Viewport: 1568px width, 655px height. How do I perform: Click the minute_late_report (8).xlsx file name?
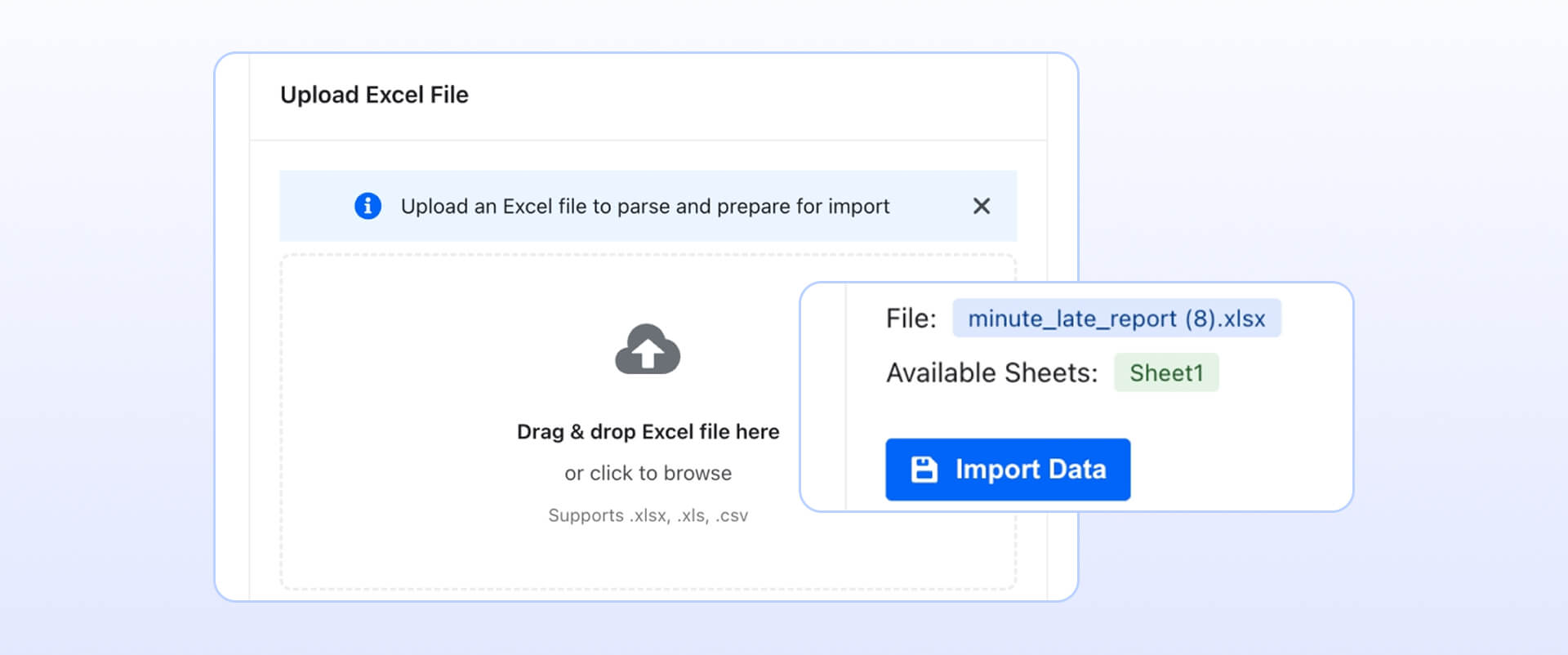point(1116,319)
